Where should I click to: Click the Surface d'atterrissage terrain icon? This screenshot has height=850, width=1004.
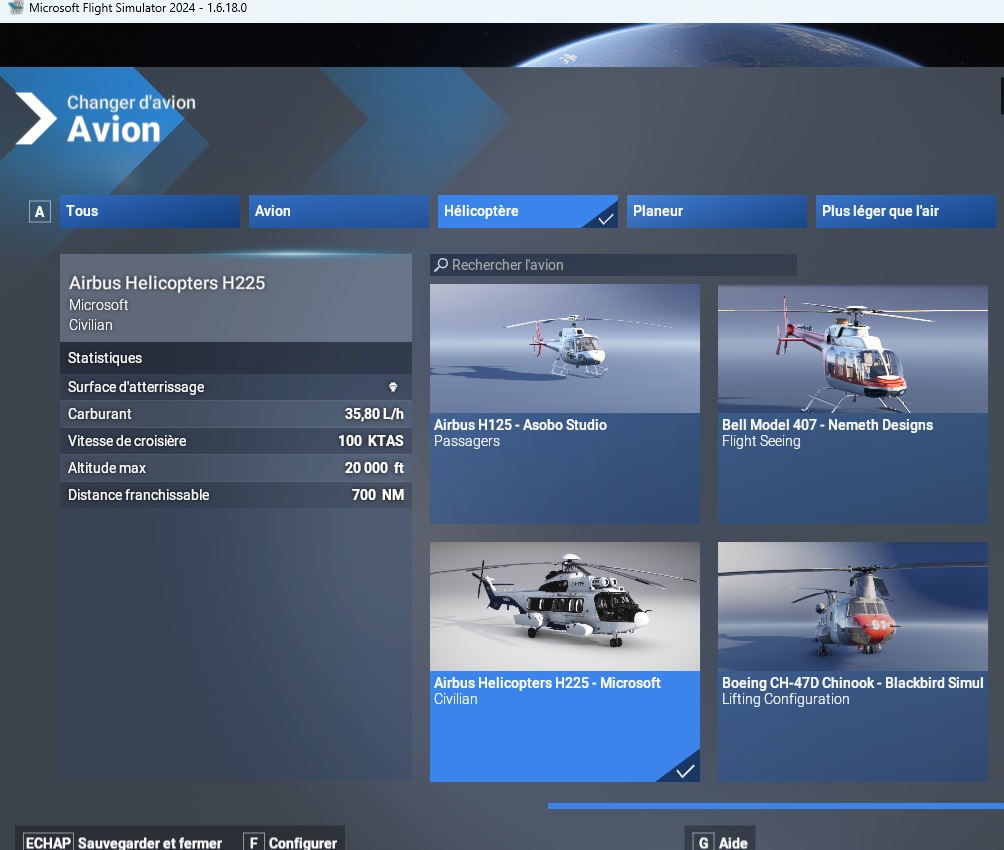click(393, 387)
